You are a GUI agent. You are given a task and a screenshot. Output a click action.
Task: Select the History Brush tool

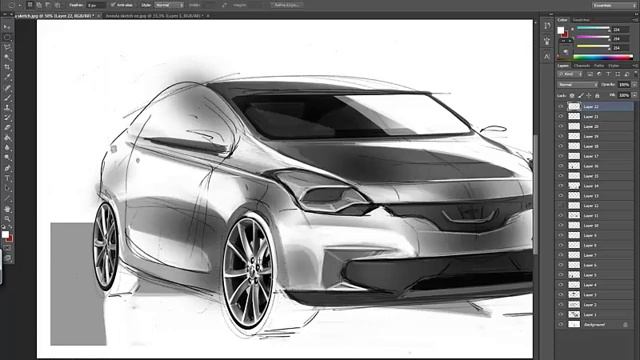(7, 118)
